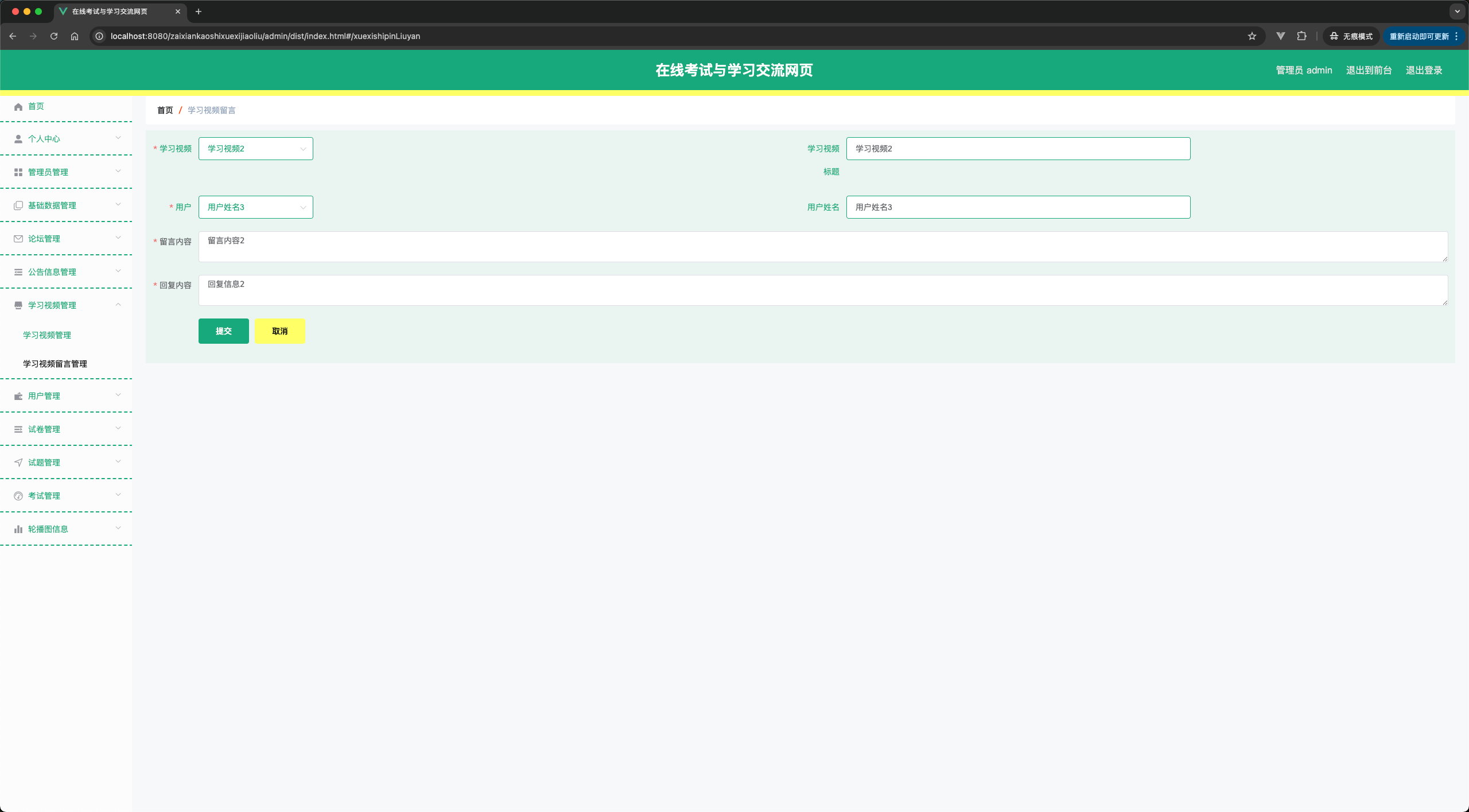View site information icon in address bar
This screenshot has height=812, width=1469.
pyautogui.click(x=99, y=36)
